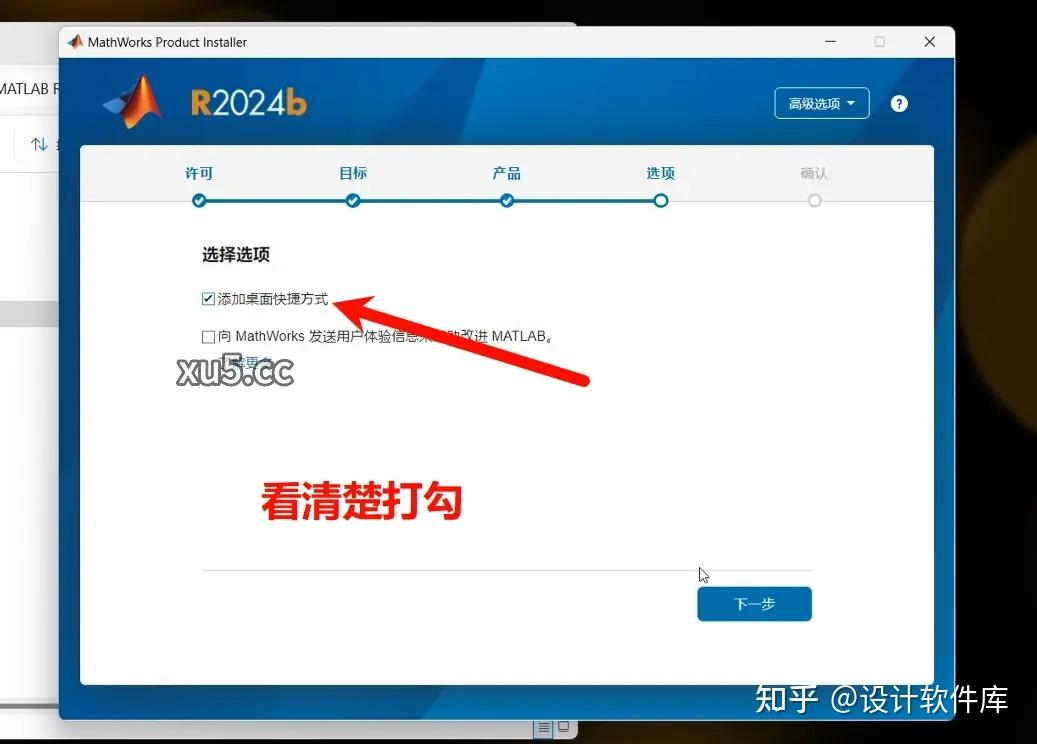Click the completed checkmark circle under 许可
The height and width of the screenshot is (744, 1037).
point(199,200)
